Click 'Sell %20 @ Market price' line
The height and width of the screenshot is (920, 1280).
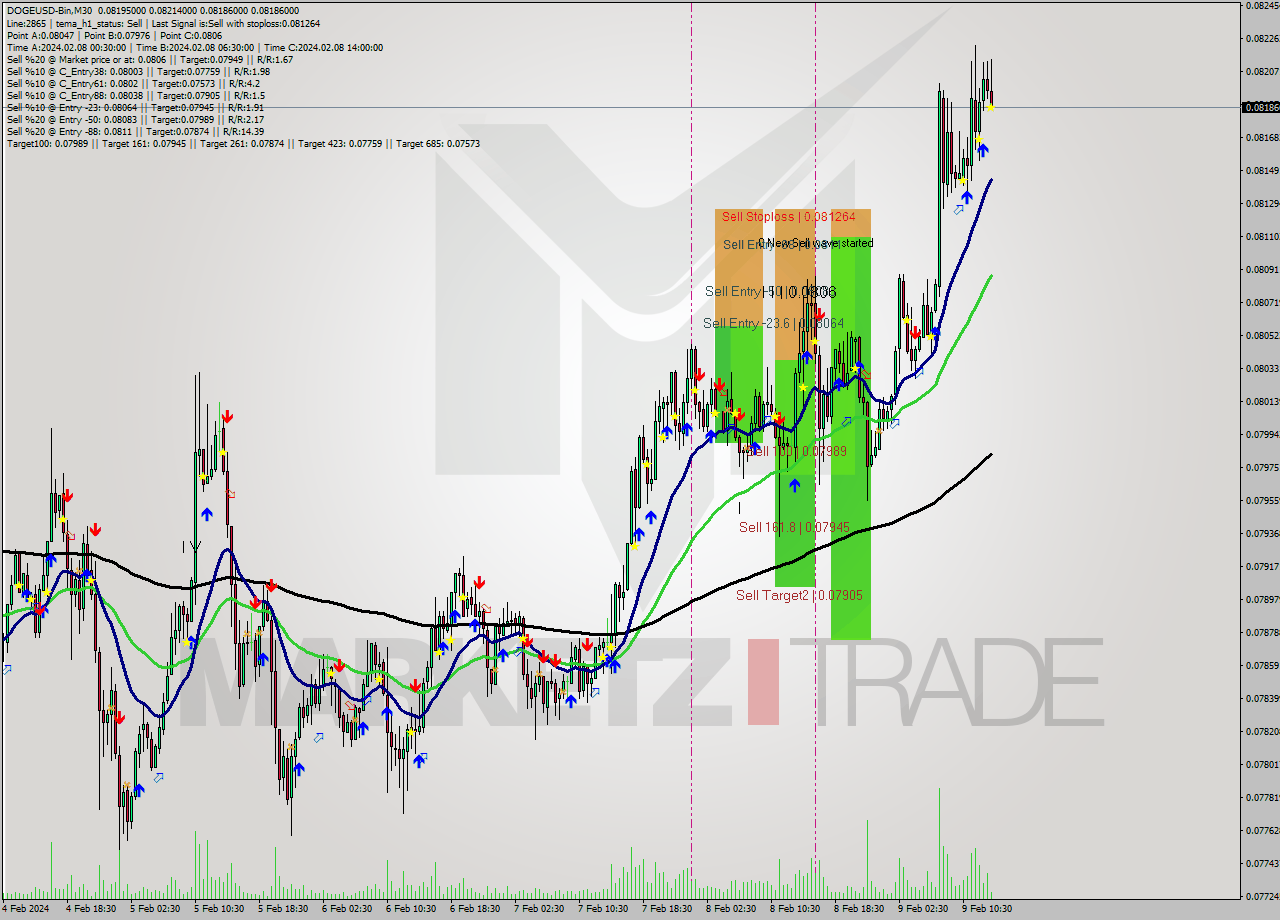click(x=149, y=59)
